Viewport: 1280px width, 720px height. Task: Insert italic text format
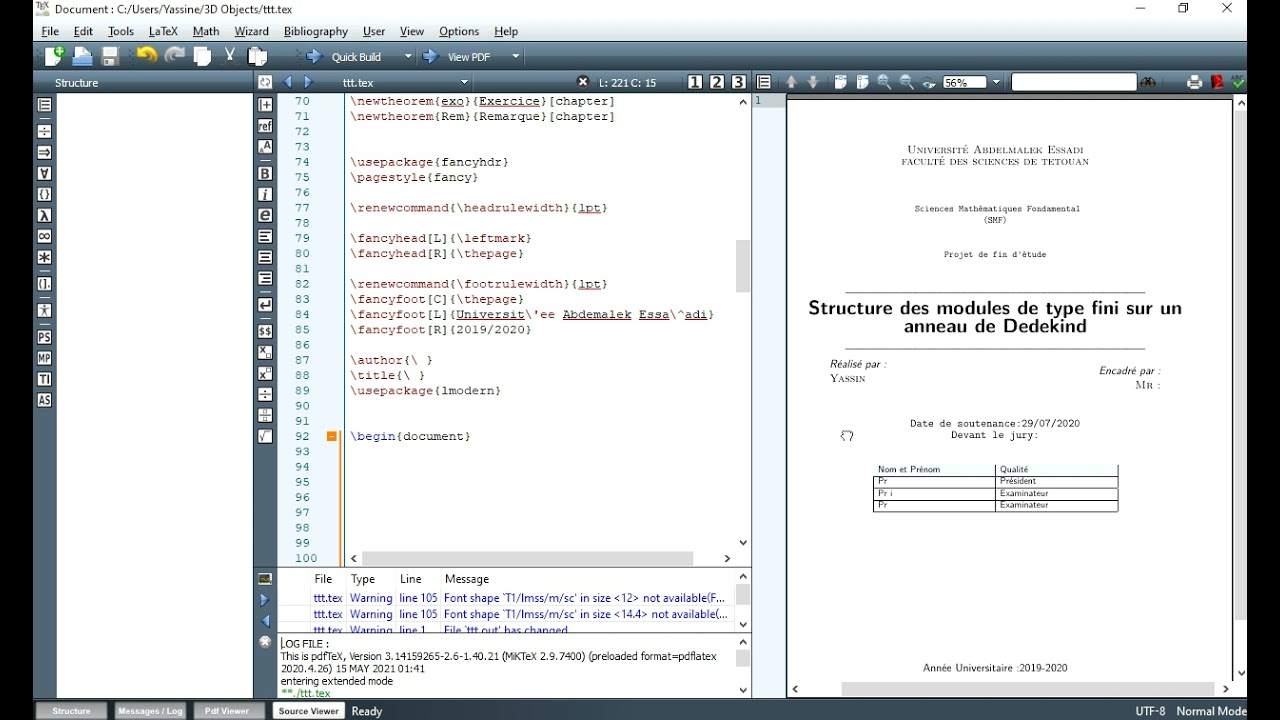coord(265,194)
